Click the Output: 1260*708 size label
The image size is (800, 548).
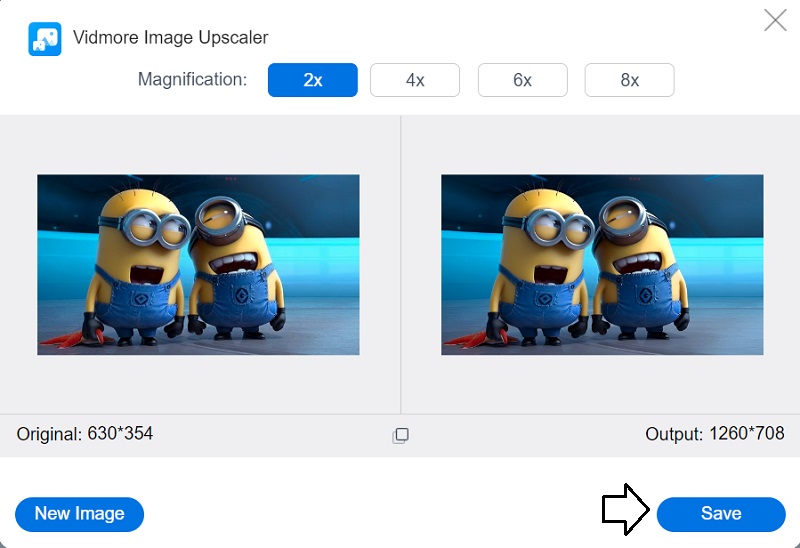coord(715,434)
